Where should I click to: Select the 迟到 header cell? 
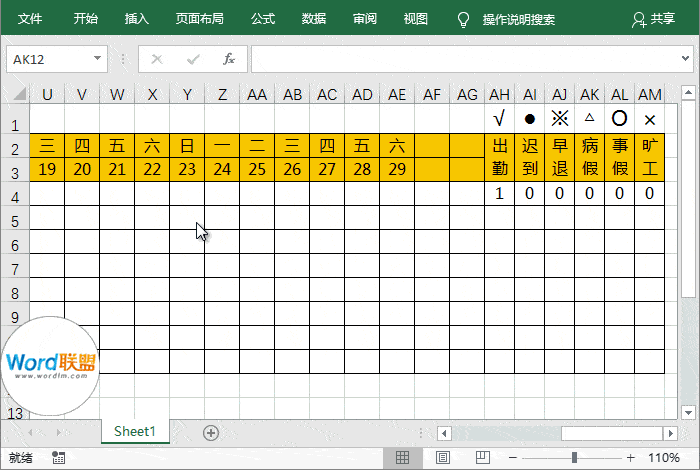(529, 157)
